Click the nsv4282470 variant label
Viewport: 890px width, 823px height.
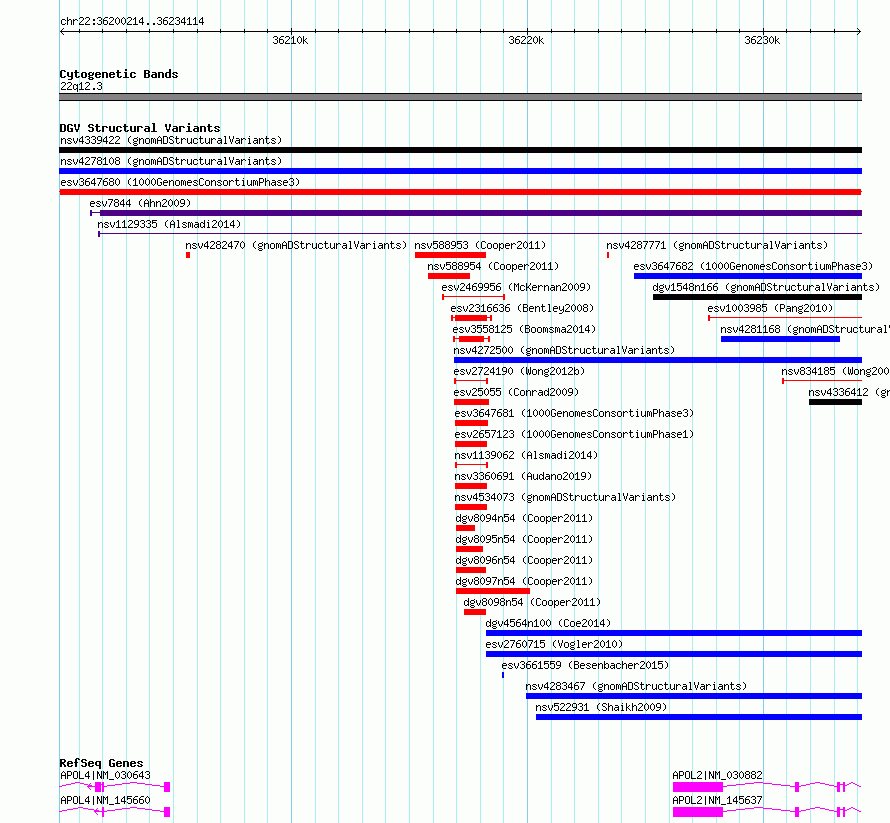tap(296, 245)
